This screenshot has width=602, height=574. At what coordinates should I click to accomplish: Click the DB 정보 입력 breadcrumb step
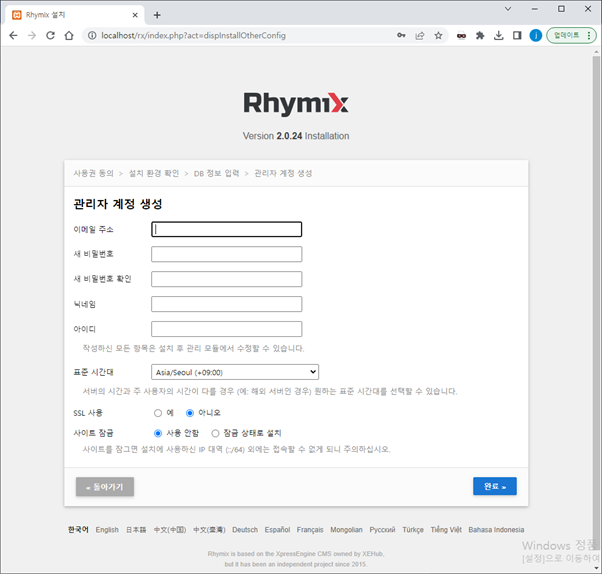217,173
